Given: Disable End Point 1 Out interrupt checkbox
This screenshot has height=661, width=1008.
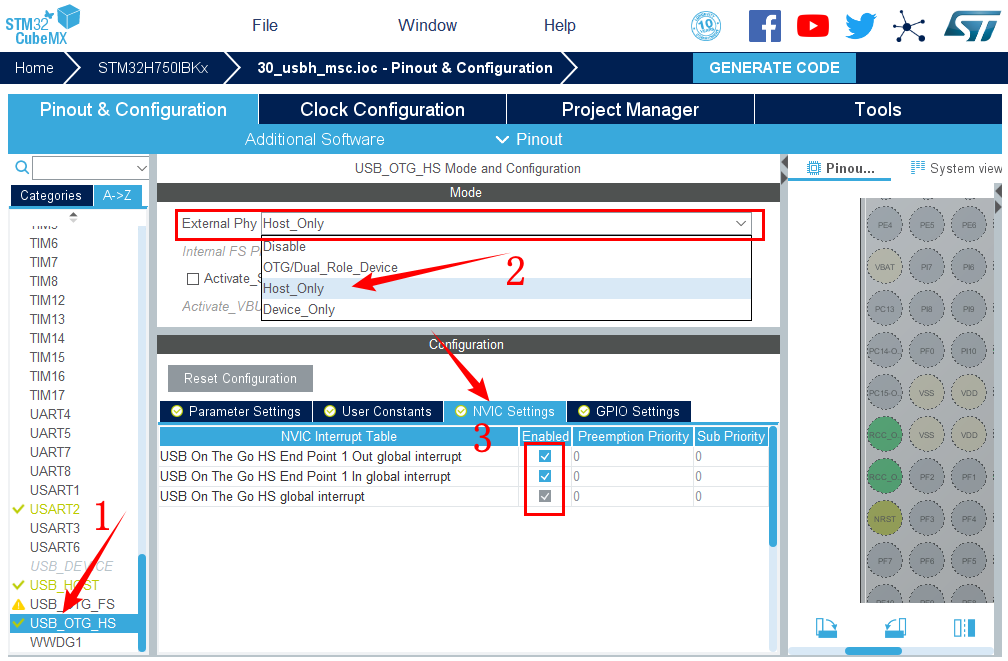Looking at the screenshot, I should [x=545, y=456].
